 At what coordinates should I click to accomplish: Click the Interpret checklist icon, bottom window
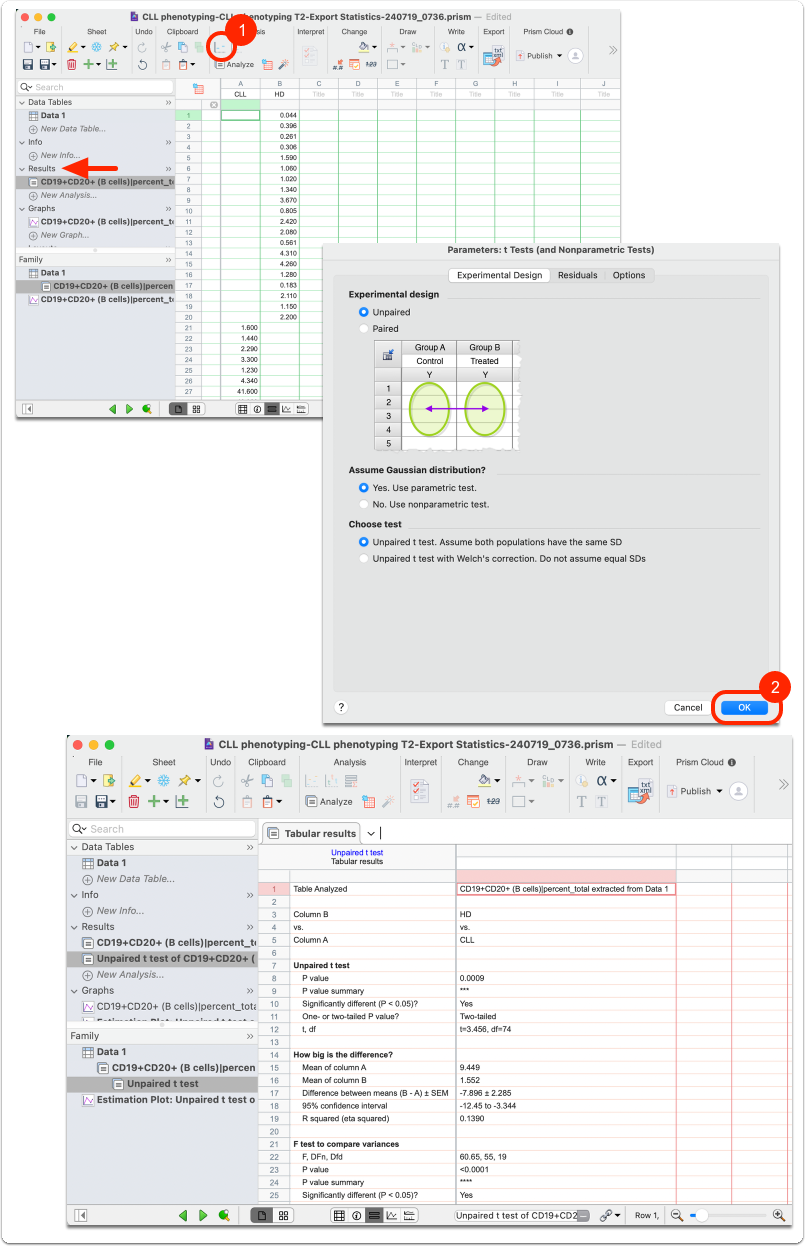coord(421,790)
